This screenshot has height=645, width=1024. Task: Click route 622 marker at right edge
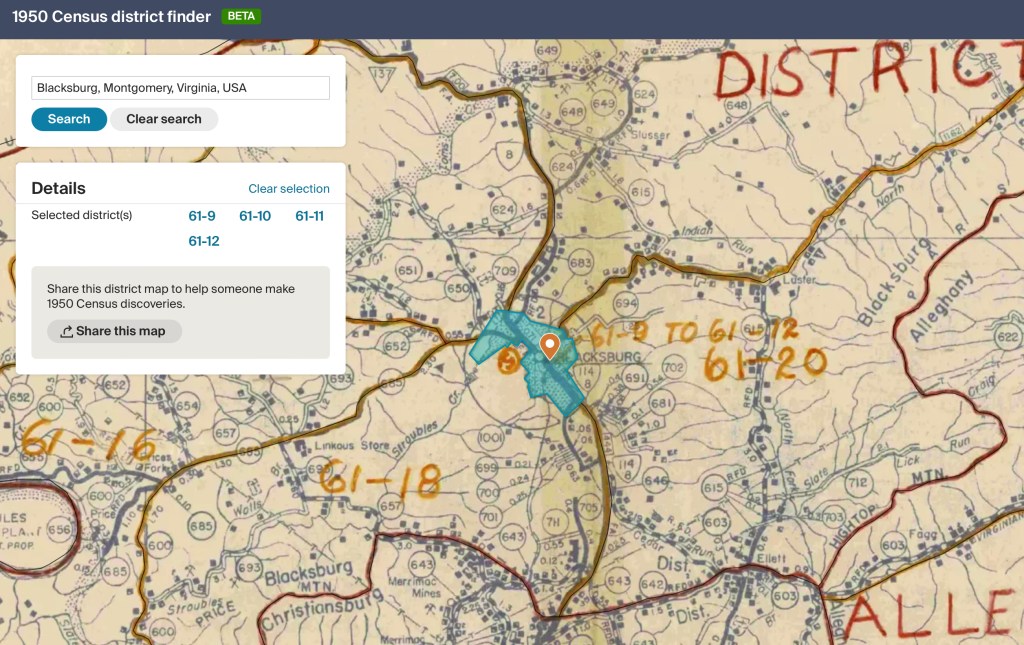[1007, 340]
